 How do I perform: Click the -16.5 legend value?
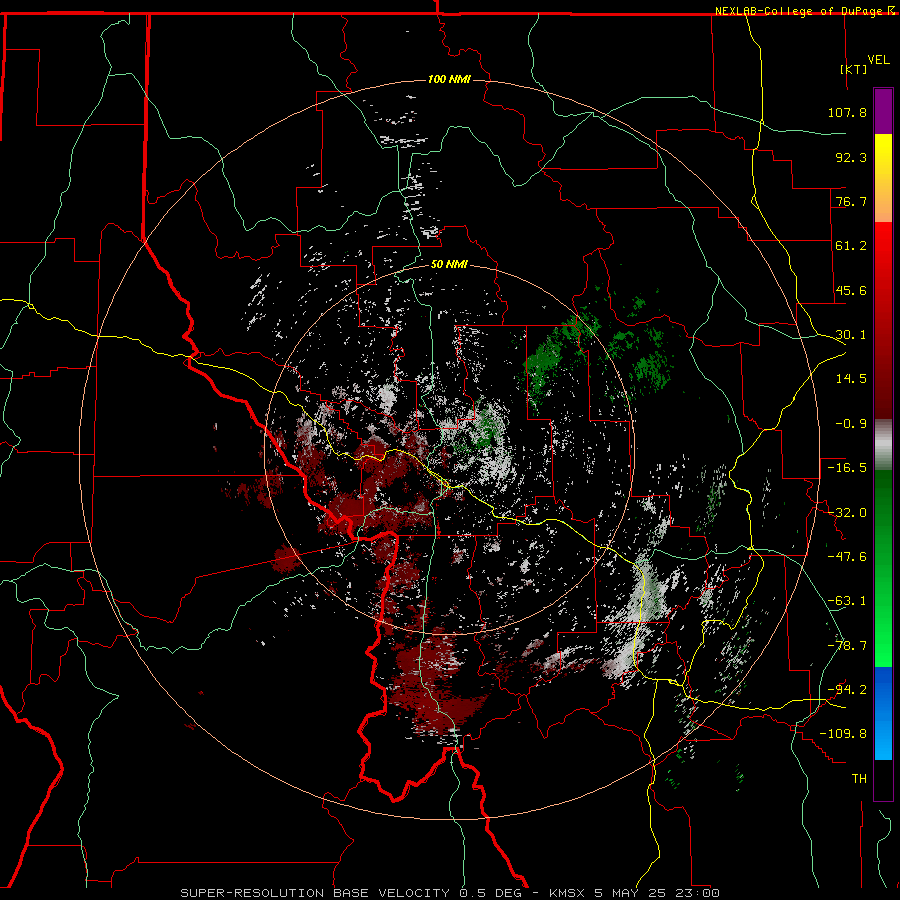pos(847,468)
